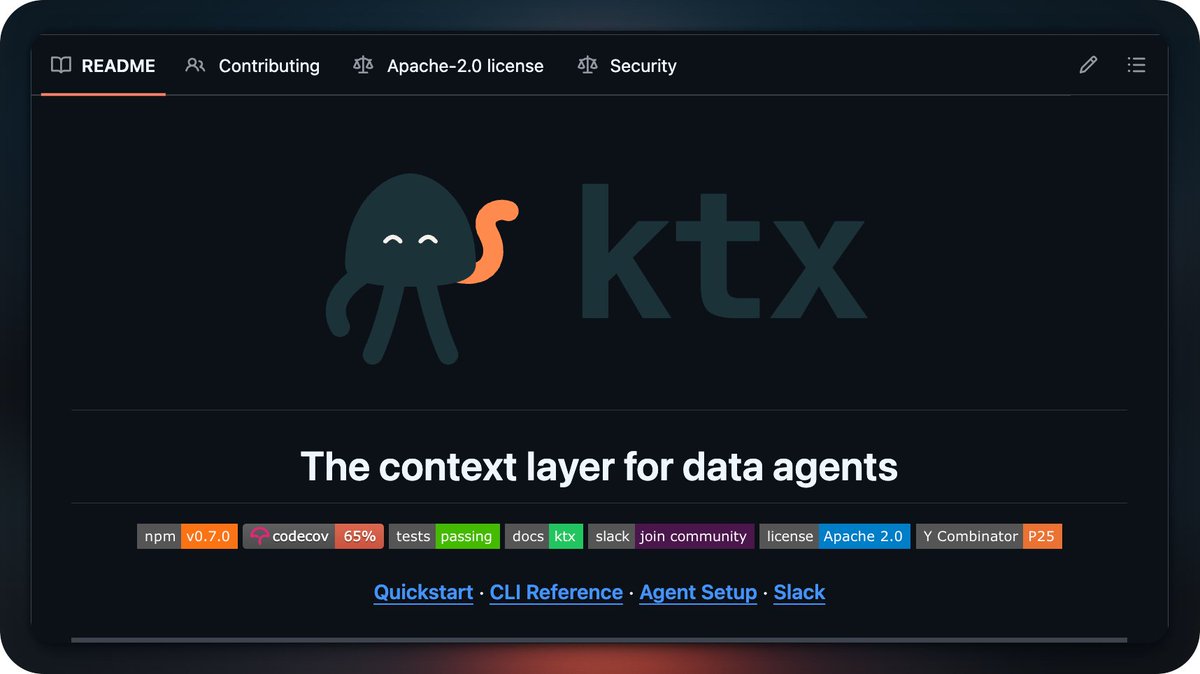Follow the Quickstart link
The width and height of the screenshot is (1200, 674).
click(423, 592)
